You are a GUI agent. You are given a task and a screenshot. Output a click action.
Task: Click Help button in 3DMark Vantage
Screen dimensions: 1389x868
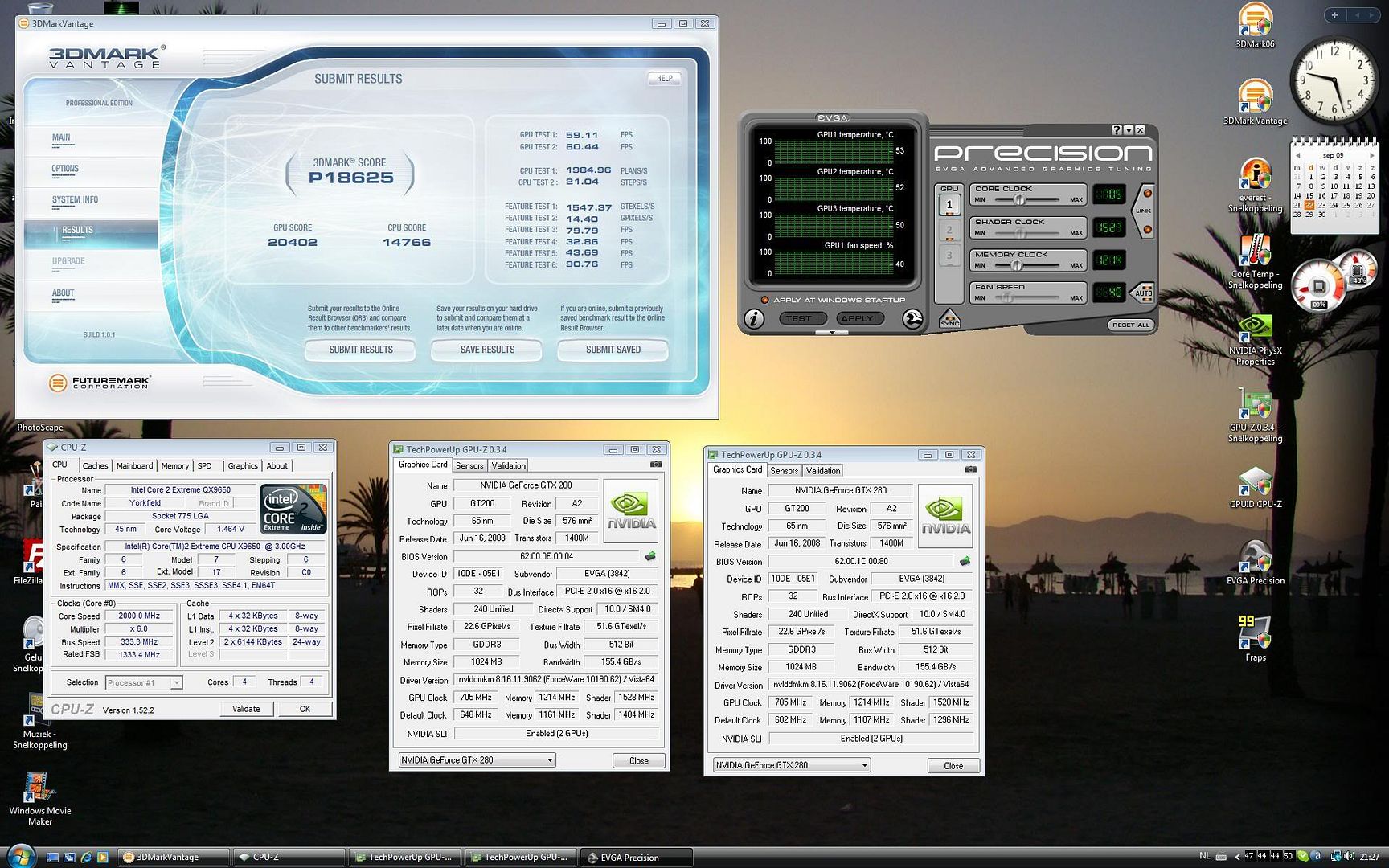pos(665,78)
